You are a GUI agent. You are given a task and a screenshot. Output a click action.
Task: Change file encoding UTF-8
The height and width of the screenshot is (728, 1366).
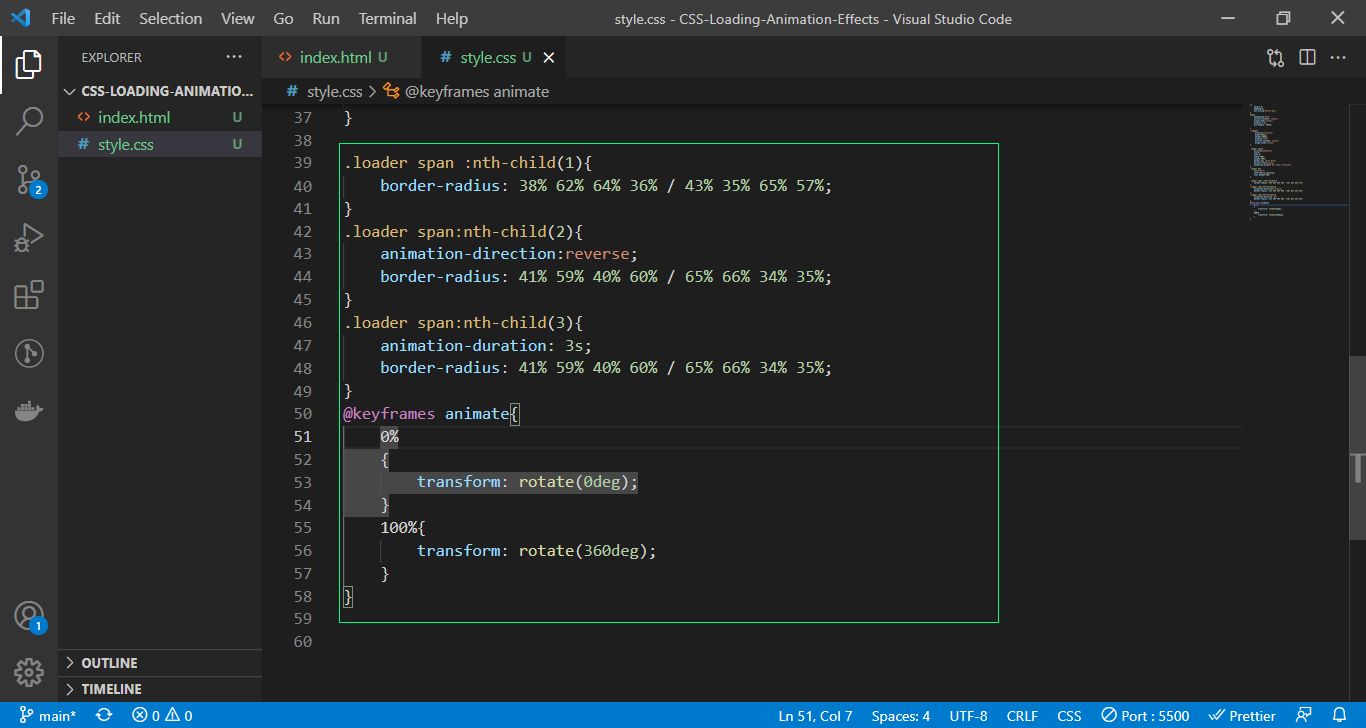[968, 716]
